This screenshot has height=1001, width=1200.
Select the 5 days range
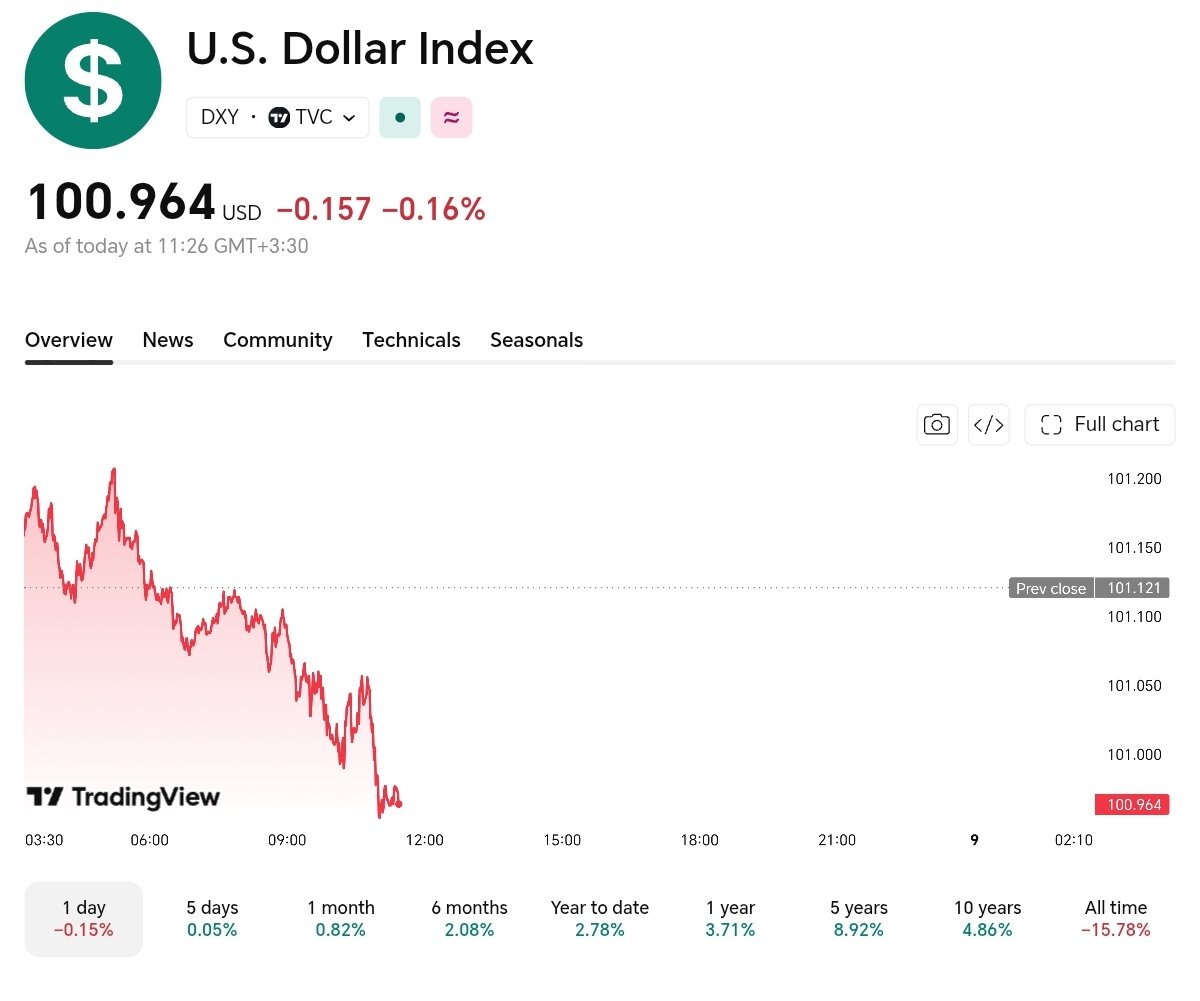(x=212, y=919)
